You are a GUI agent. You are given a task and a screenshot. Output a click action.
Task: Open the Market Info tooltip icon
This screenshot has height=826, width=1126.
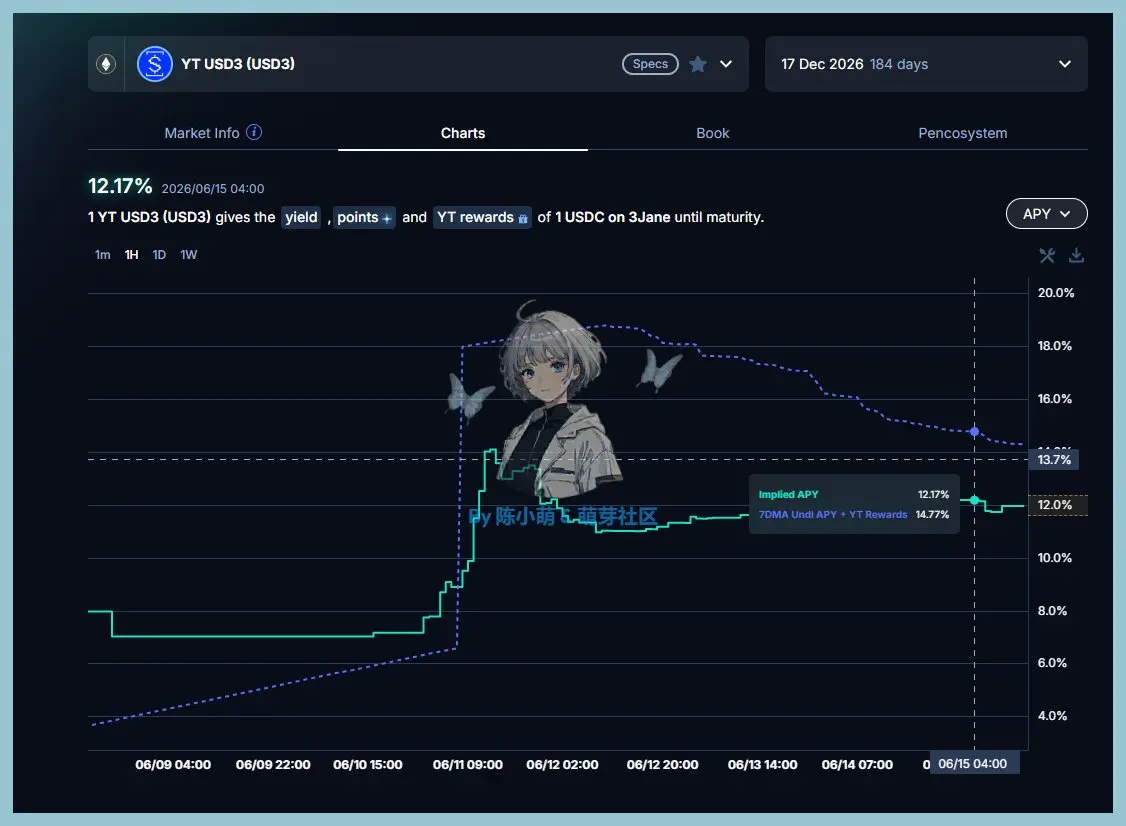254,132
